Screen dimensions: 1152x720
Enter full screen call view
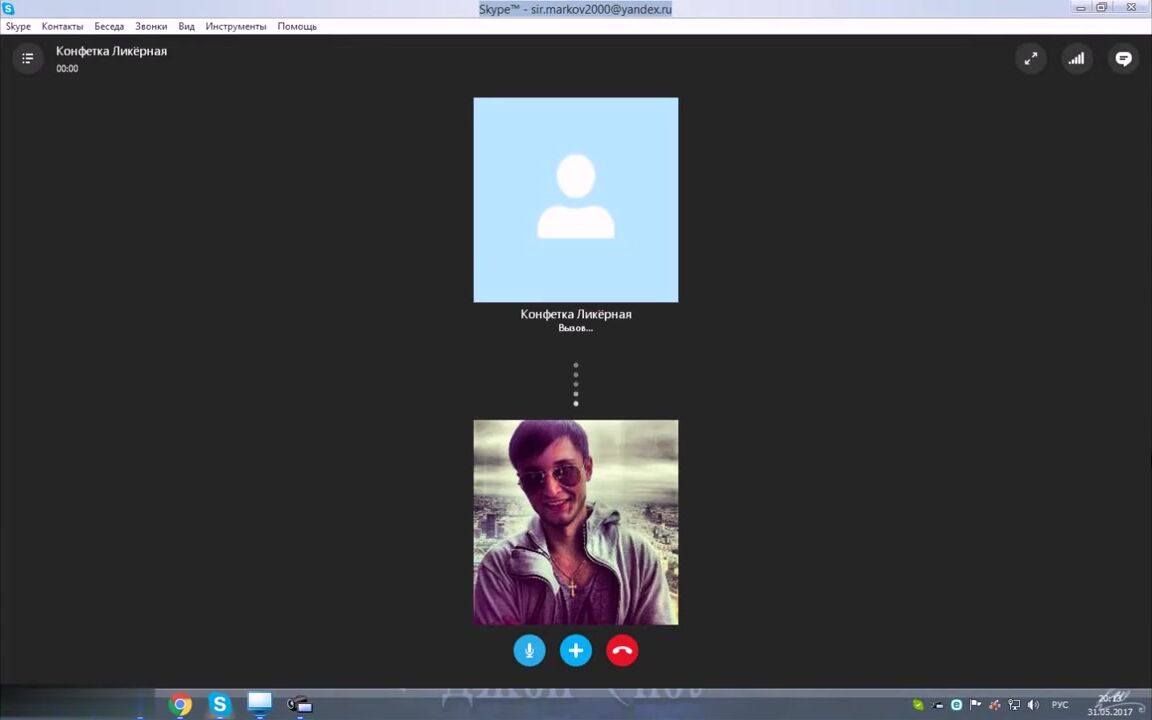(1030, 59)
